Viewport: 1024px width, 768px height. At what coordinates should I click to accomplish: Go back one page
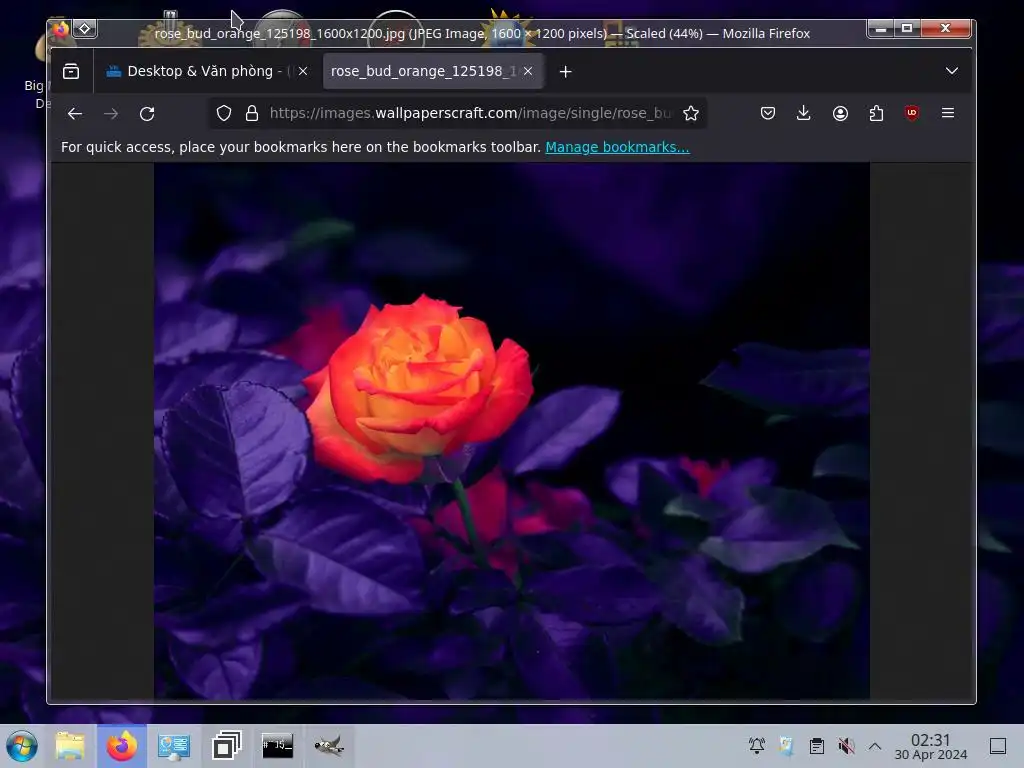(75, 114)
